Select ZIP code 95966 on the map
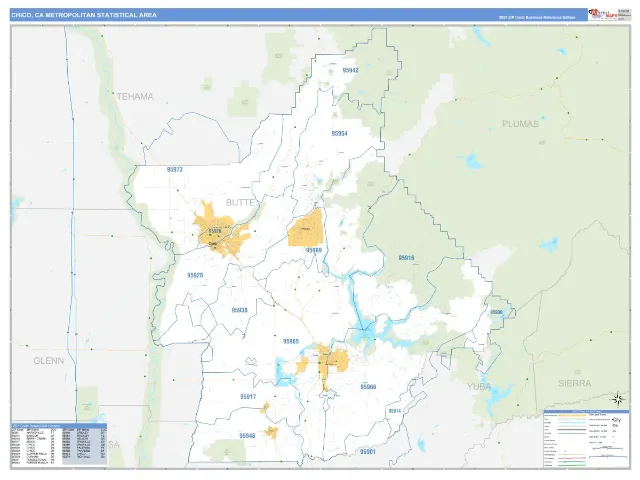 tap(368, 387)
